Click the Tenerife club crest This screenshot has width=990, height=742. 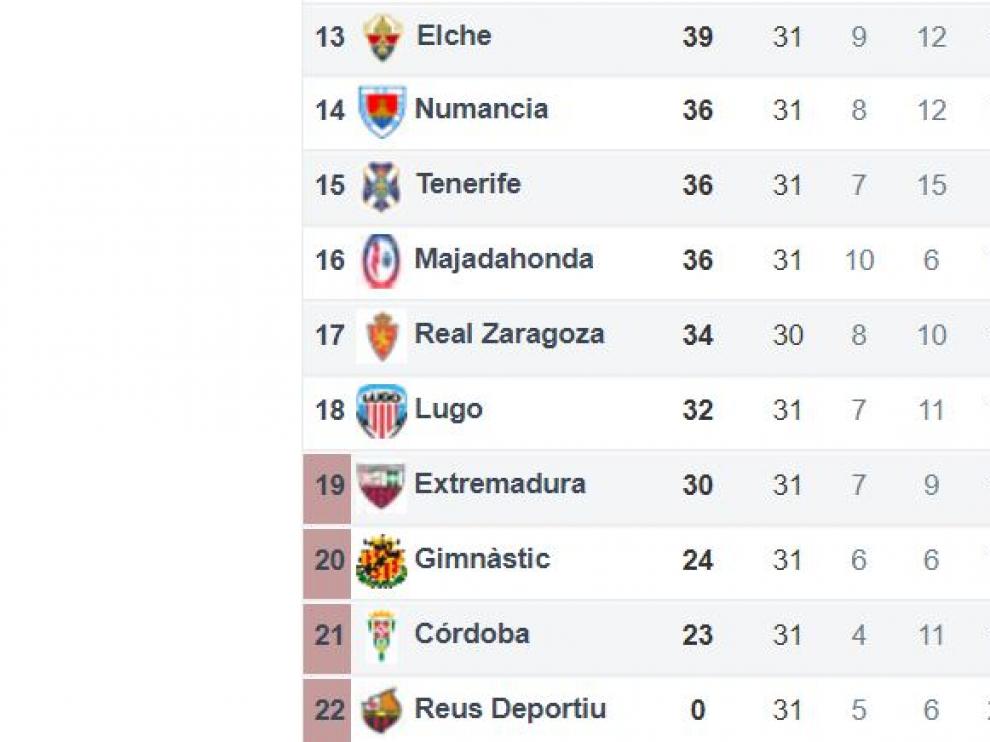tap(381, 186)
